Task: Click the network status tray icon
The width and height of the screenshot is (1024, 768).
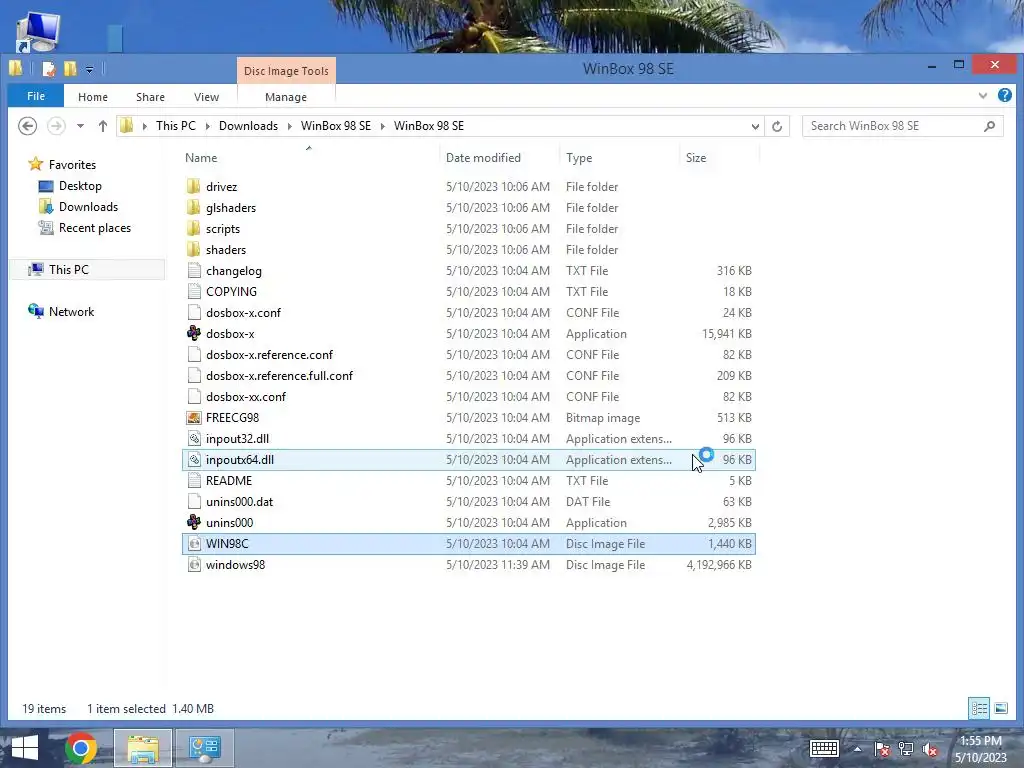Action: click(x=906, y=749)
